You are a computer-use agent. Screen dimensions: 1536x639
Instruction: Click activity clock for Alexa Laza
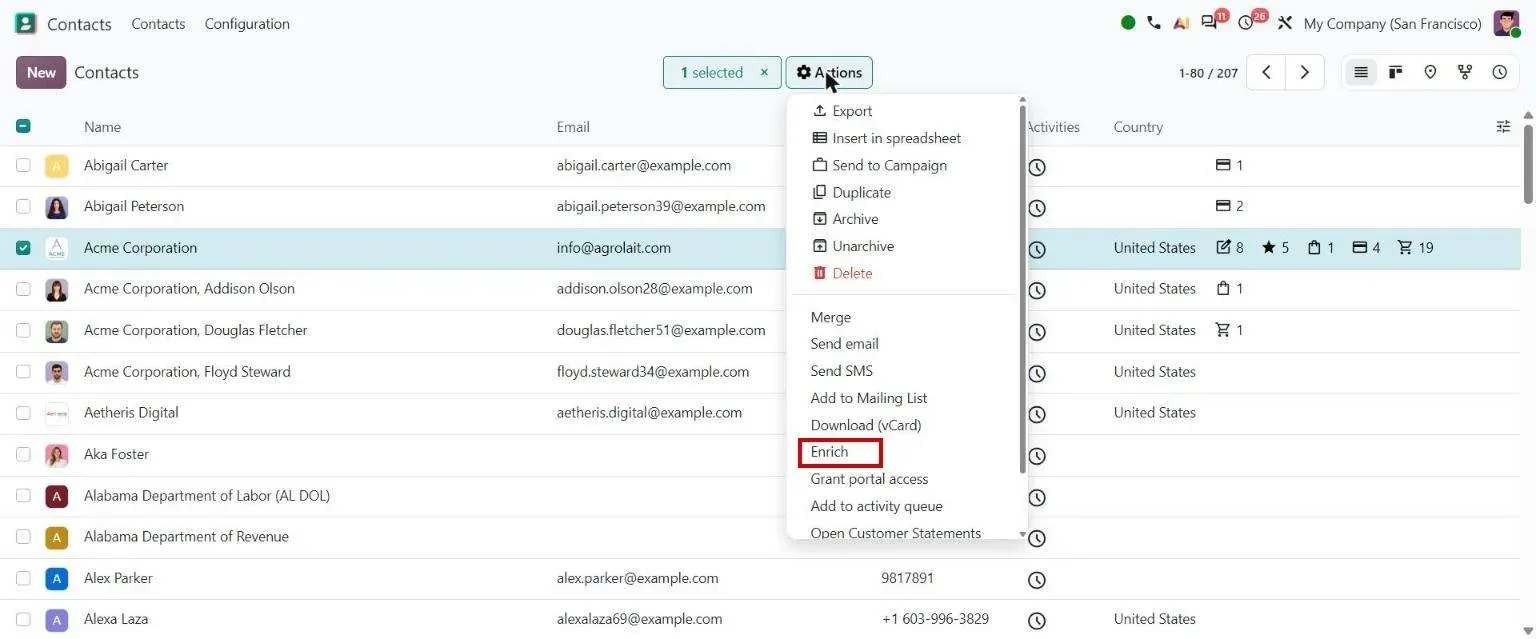click(1037, 621)
